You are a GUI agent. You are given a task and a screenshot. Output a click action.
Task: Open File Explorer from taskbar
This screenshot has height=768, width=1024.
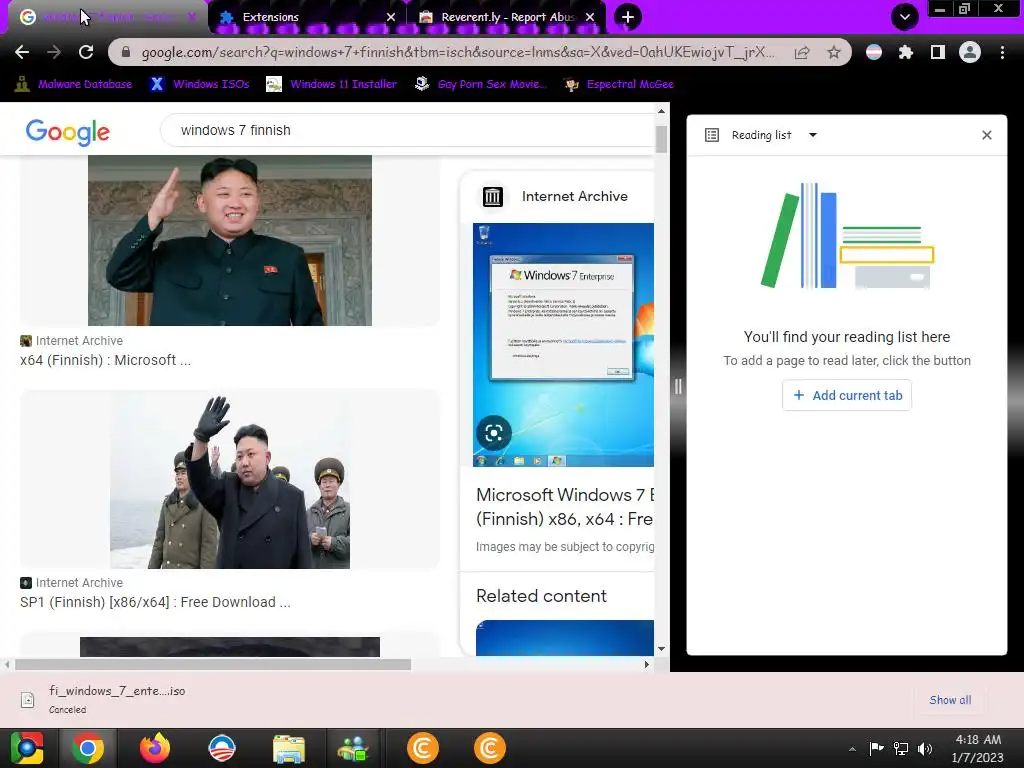(x=289, y=748)
